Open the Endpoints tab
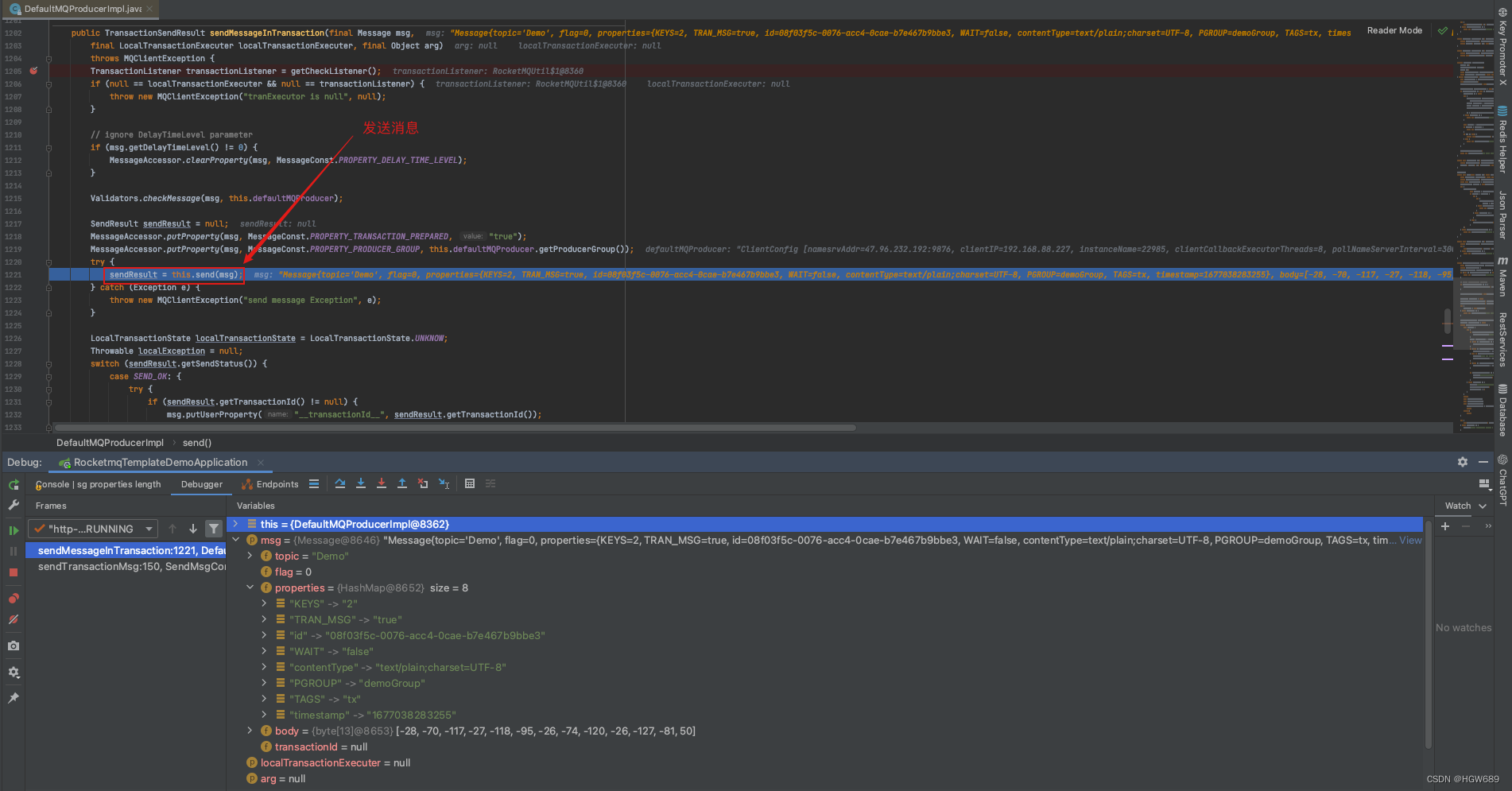This screenshot has width=1512, height=791. click(269, 484)
